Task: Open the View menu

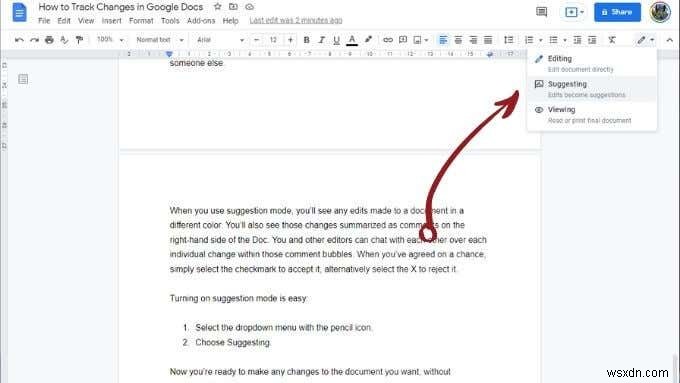Action: coord(86,20)
